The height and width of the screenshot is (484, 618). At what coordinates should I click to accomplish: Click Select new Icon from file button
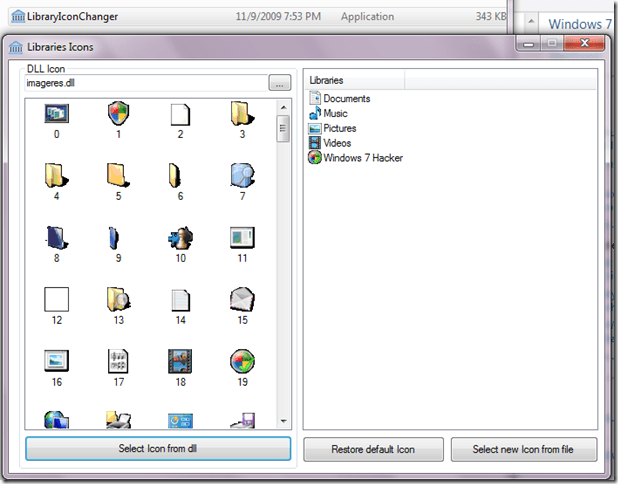pos(524,449)
